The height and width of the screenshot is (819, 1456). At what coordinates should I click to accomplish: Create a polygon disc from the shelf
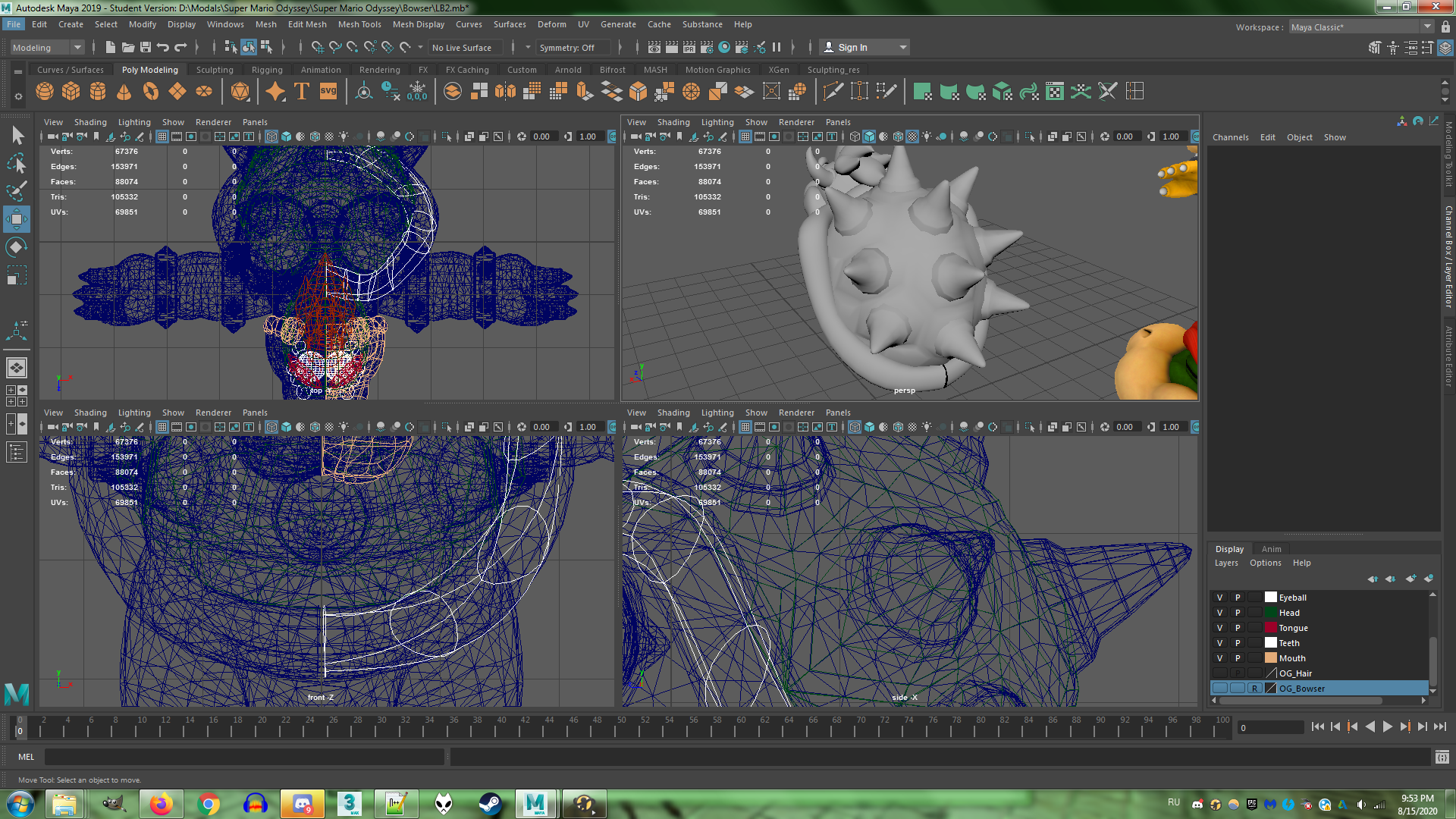click(x=204, y=92)
